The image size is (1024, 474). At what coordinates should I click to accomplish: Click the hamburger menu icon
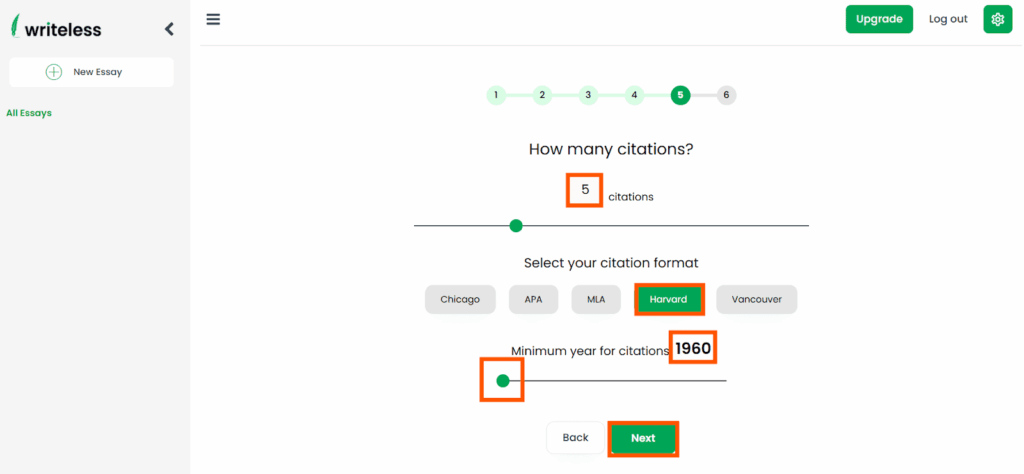pyautogui.click(x=213, y=19)
